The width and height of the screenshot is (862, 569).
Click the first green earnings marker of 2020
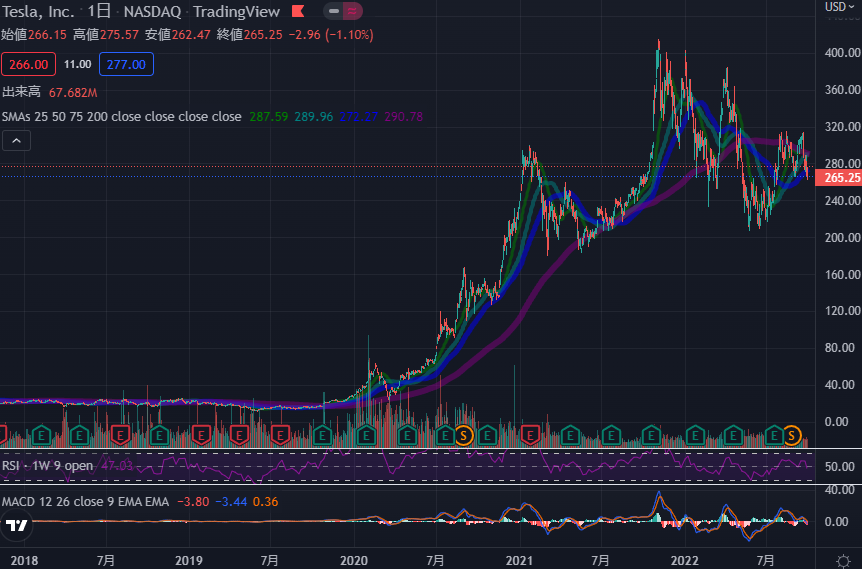click(366, 436)
